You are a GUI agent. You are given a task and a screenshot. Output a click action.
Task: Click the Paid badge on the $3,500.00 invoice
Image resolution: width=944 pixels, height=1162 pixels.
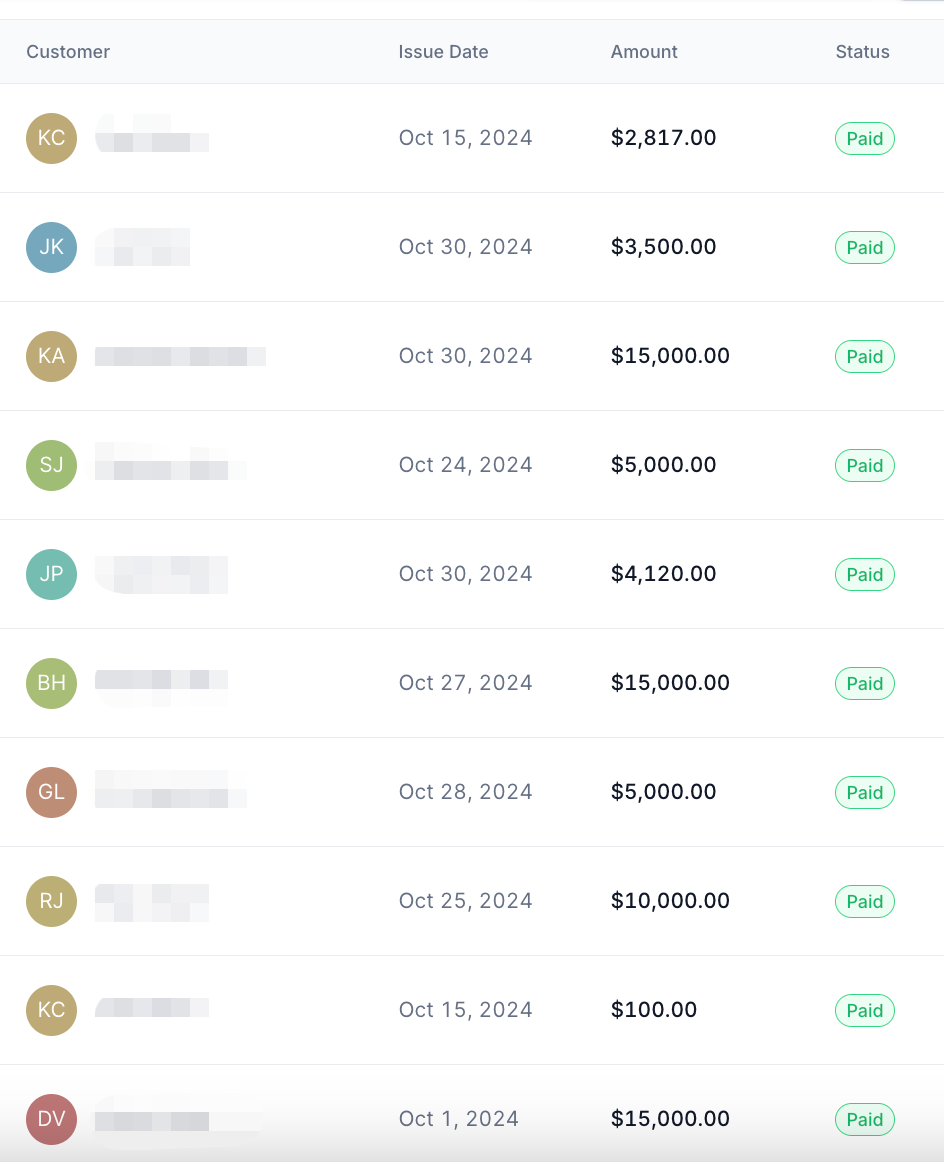[x=864, y=247]
